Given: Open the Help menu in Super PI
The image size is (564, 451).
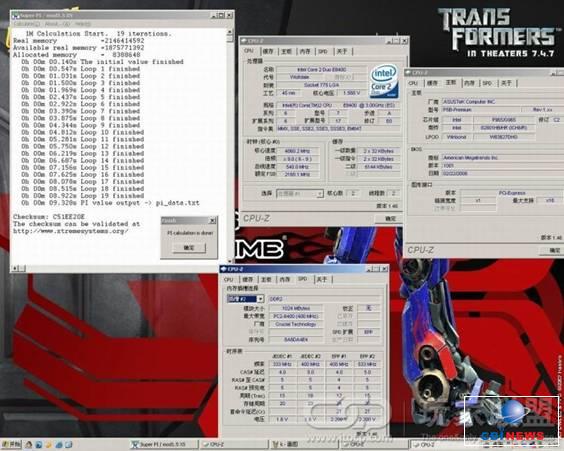Looking at the screenshot, I should (83, 24).
